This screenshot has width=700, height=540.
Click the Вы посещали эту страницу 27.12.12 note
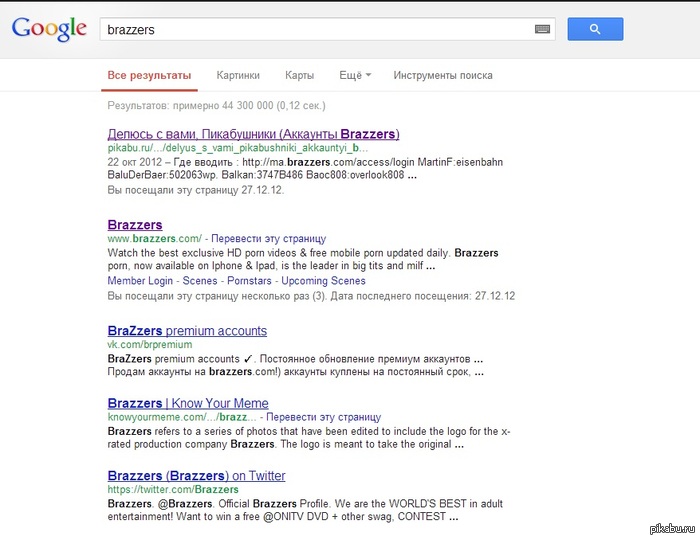[196, 190]
